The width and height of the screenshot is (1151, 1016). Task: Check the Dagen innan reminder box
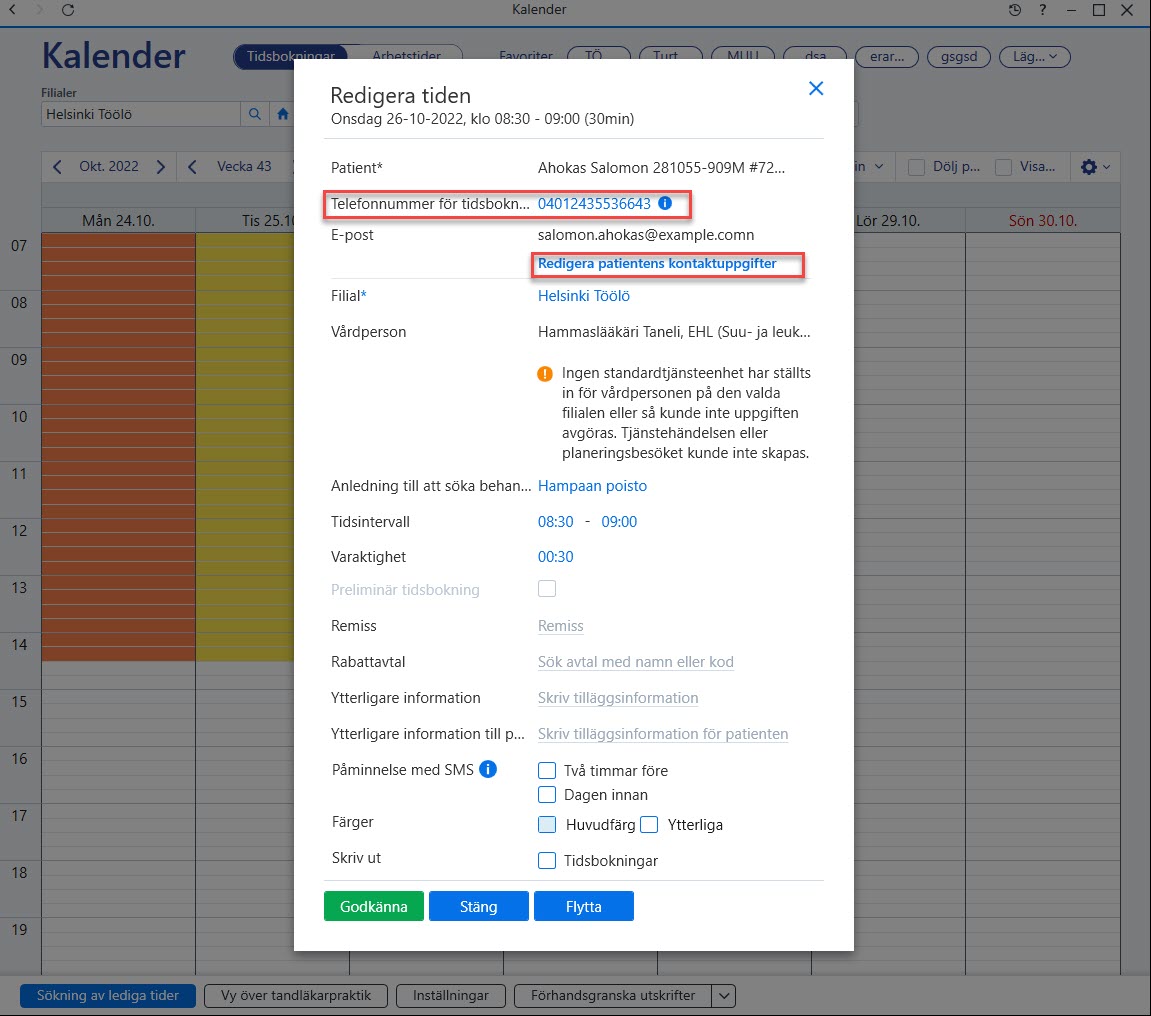(x=547, y=794)
